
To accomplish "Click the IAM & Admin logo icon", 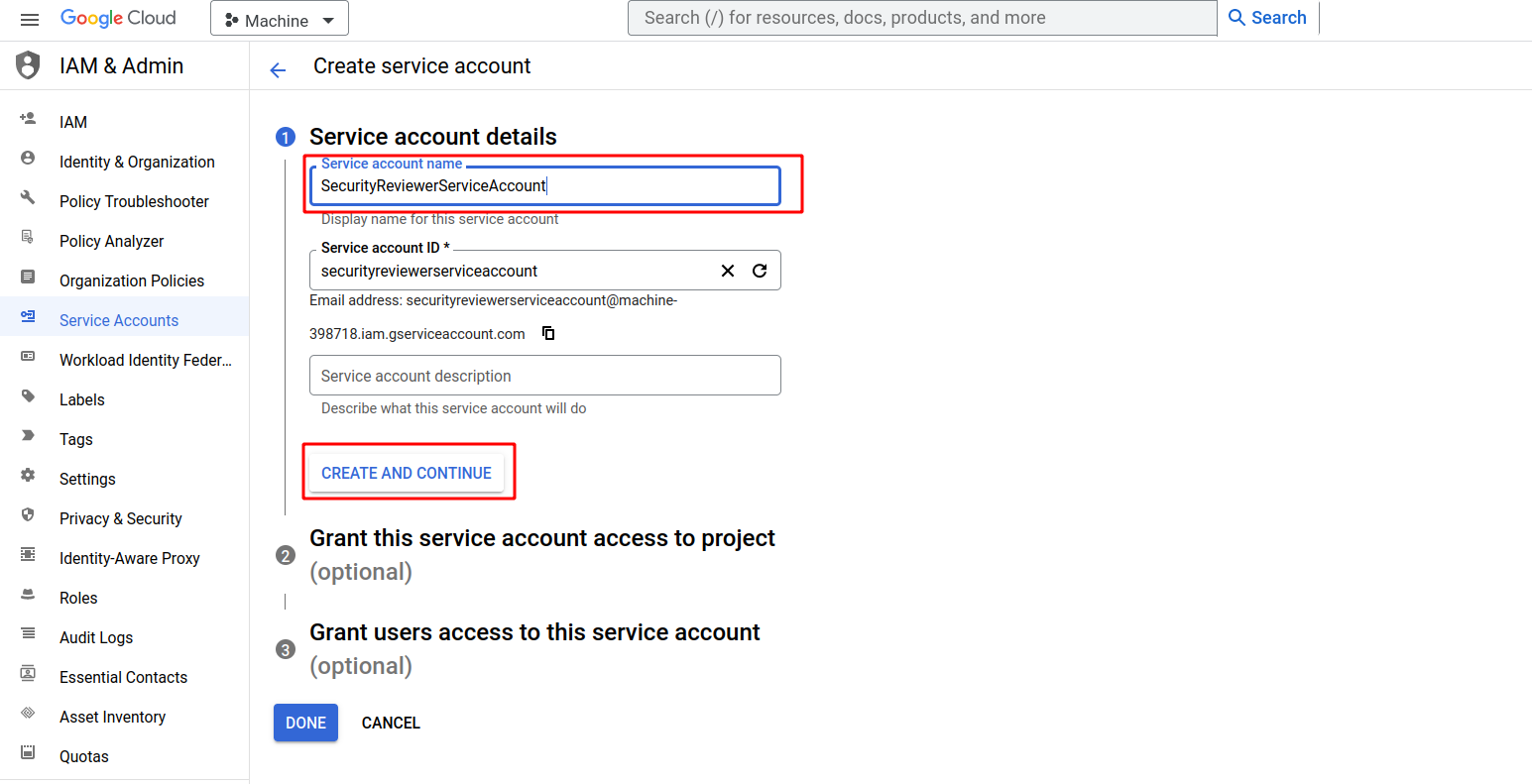I will coord(27,64).
